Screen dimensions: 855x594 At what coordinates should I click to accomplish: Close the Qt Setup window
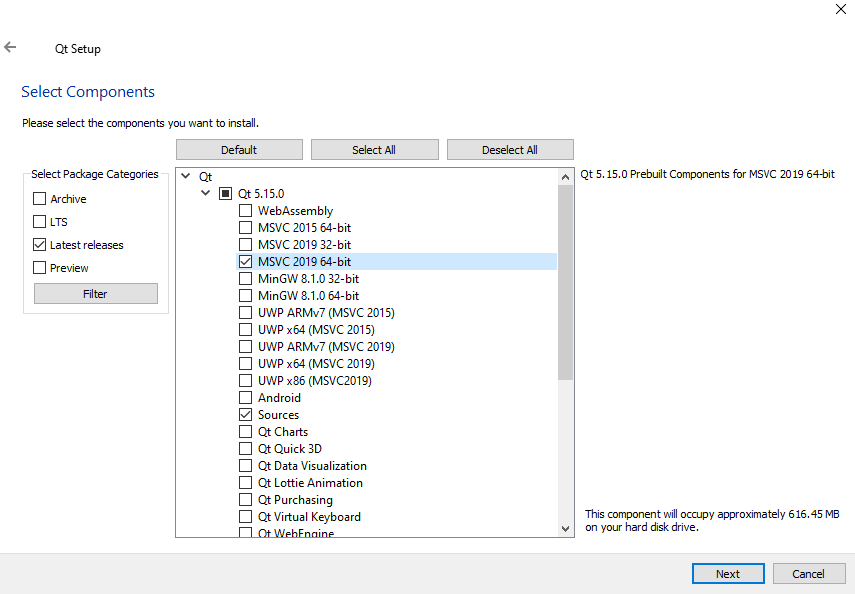click(x=841, y=9)
